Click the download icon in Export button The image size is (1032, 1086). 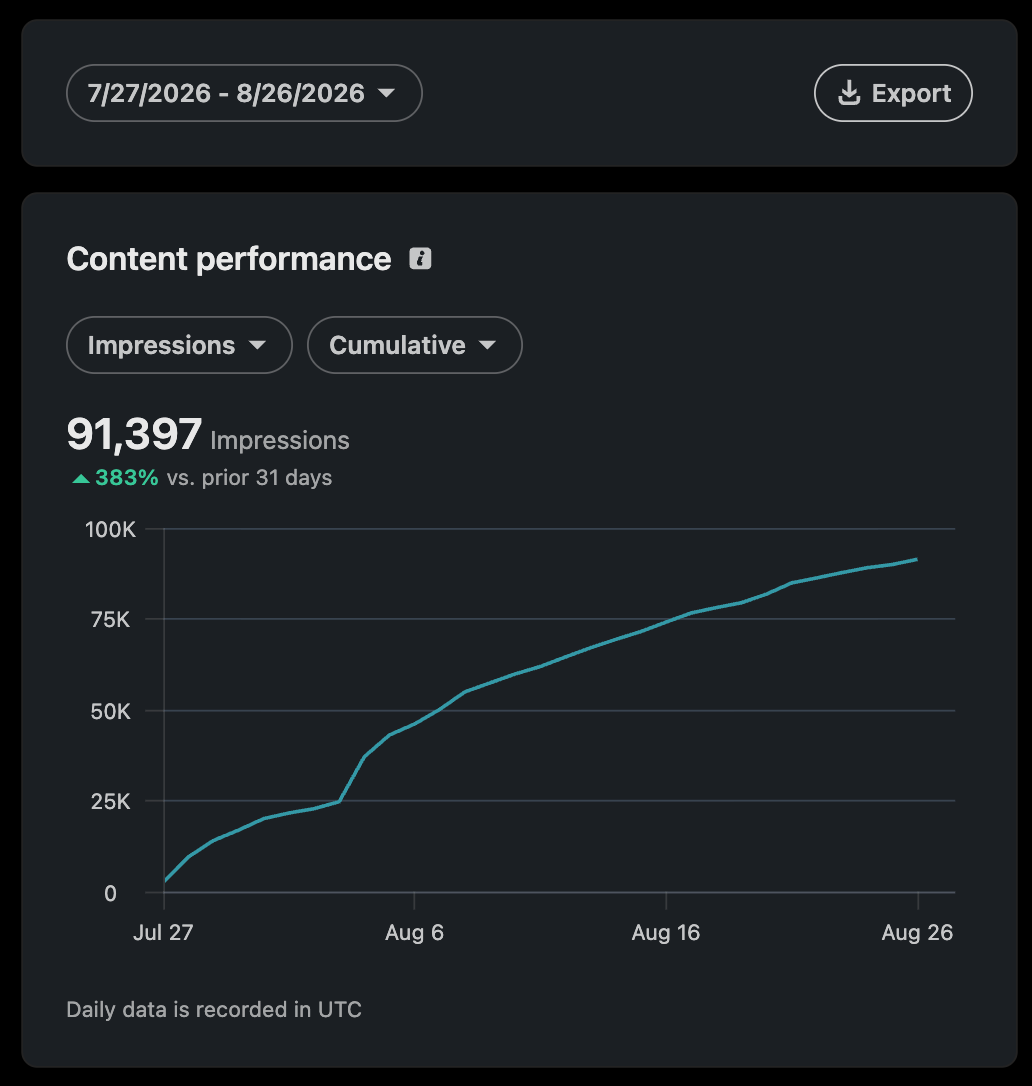pyautogui.click(x=849, y=93)
